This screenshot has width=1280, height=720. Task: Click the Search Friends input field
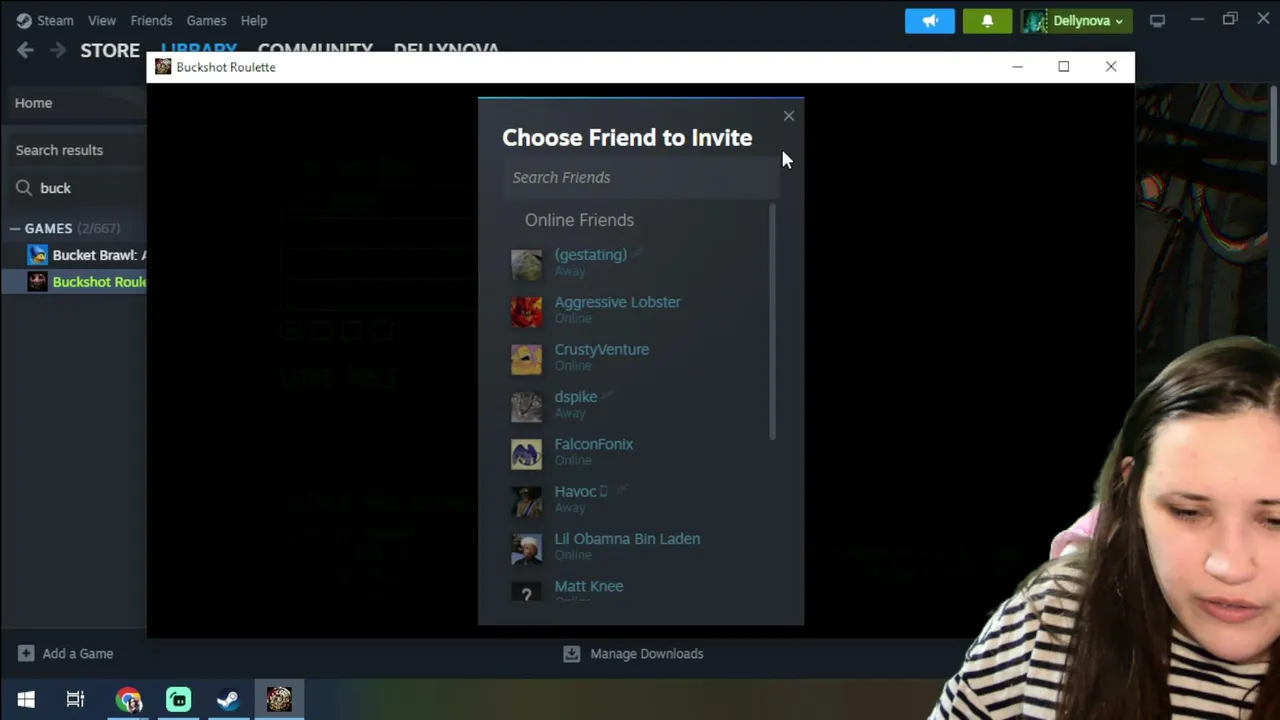tap(641, 177)
